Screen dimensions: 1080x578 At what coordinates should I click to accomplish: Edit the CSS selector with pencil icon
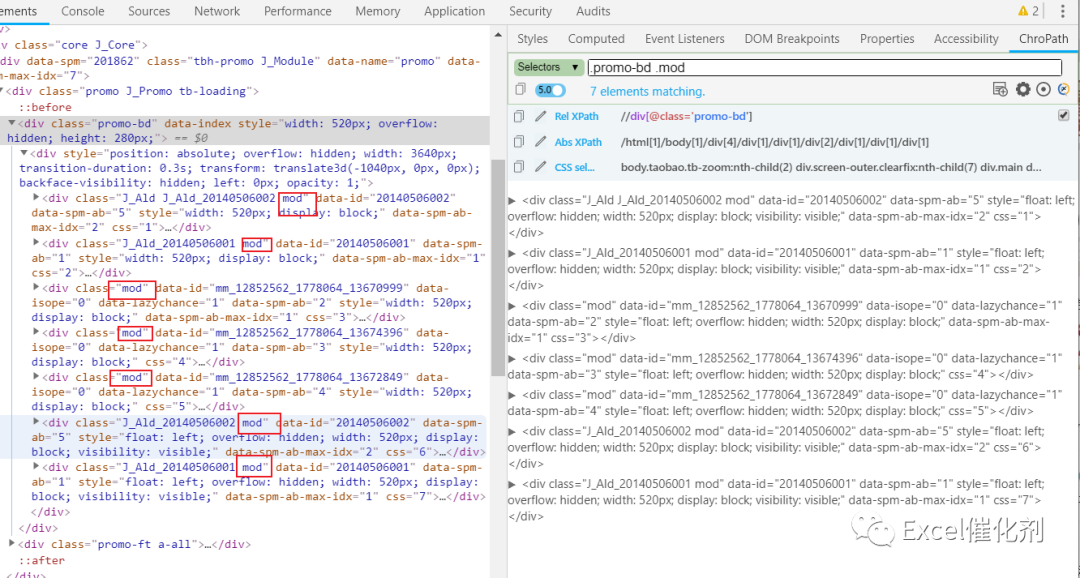tap(541, 167)
